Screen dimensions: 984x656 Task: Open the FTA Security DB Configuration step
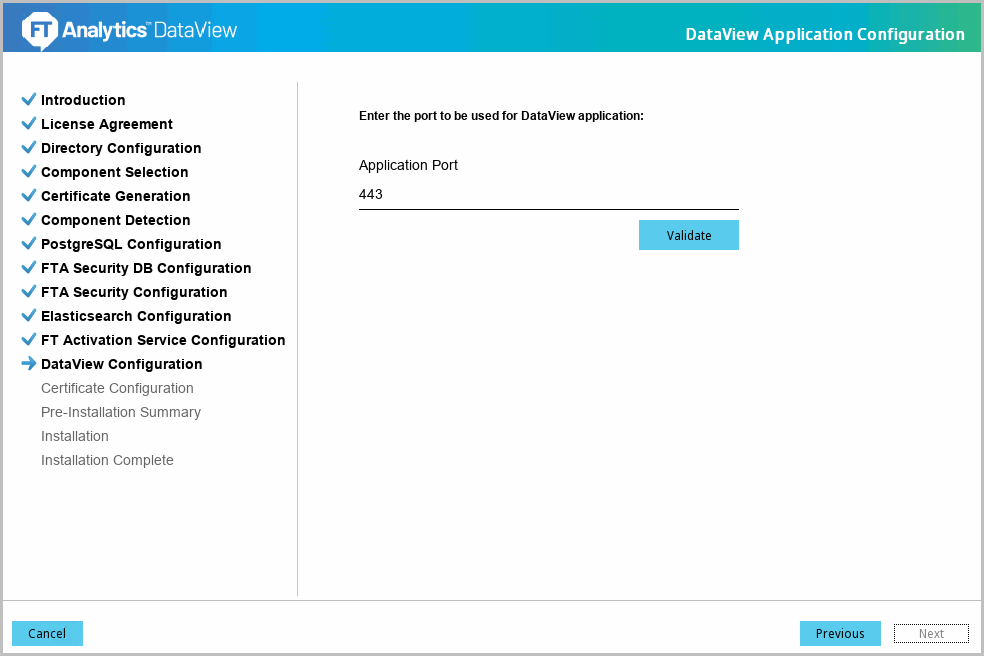coord(146,268)
